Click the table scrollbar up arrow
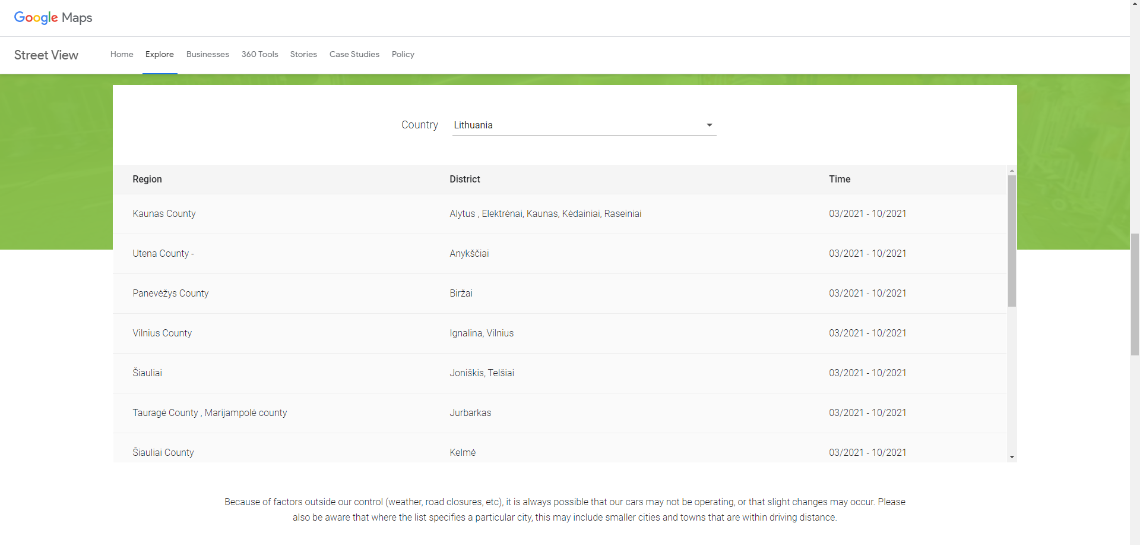1140x545 pixels. (x=1012, y=169)
